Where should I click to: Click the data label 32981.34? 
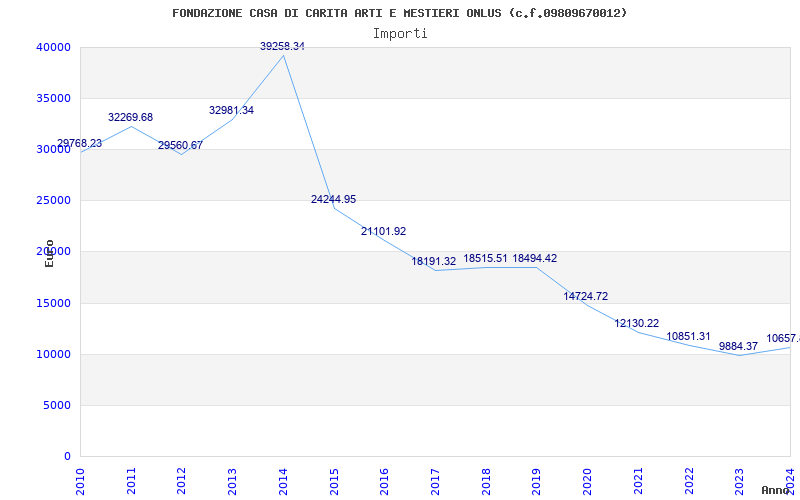tap(231, 110)
